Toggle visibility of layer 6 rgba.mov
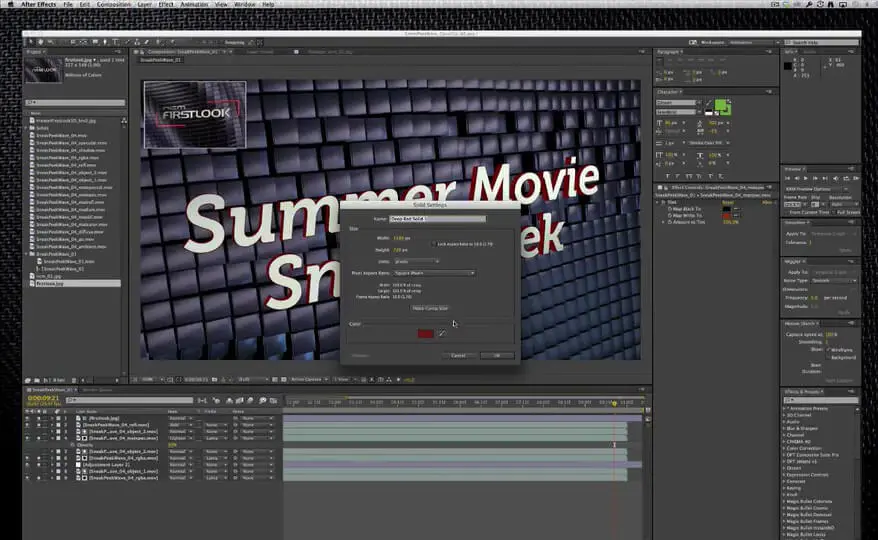The image size is (878, 540). coord(27,458)
